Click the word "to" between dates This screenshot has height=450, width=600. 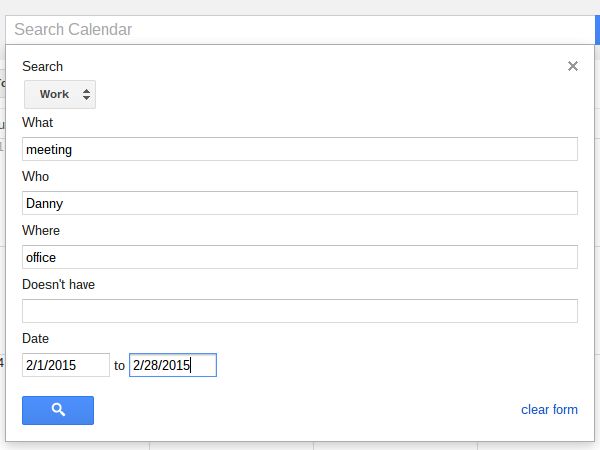119,366
